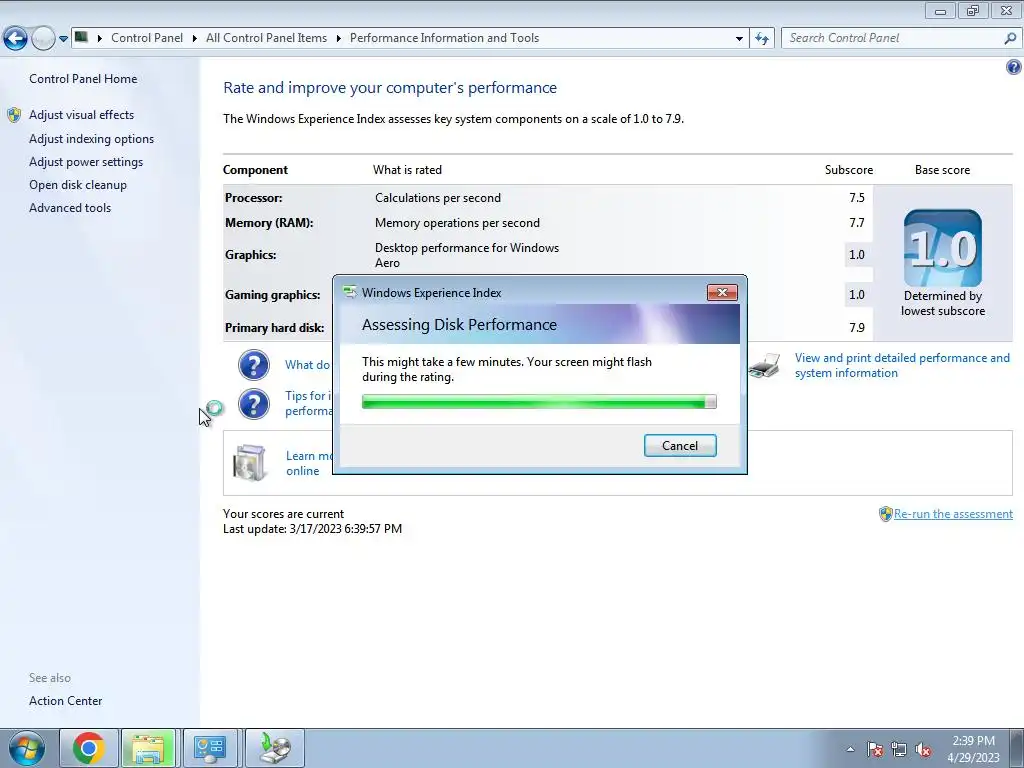Click the green assessment progress bar
The height and width of the screenshot is (768, 1024).
coord(539,402)
